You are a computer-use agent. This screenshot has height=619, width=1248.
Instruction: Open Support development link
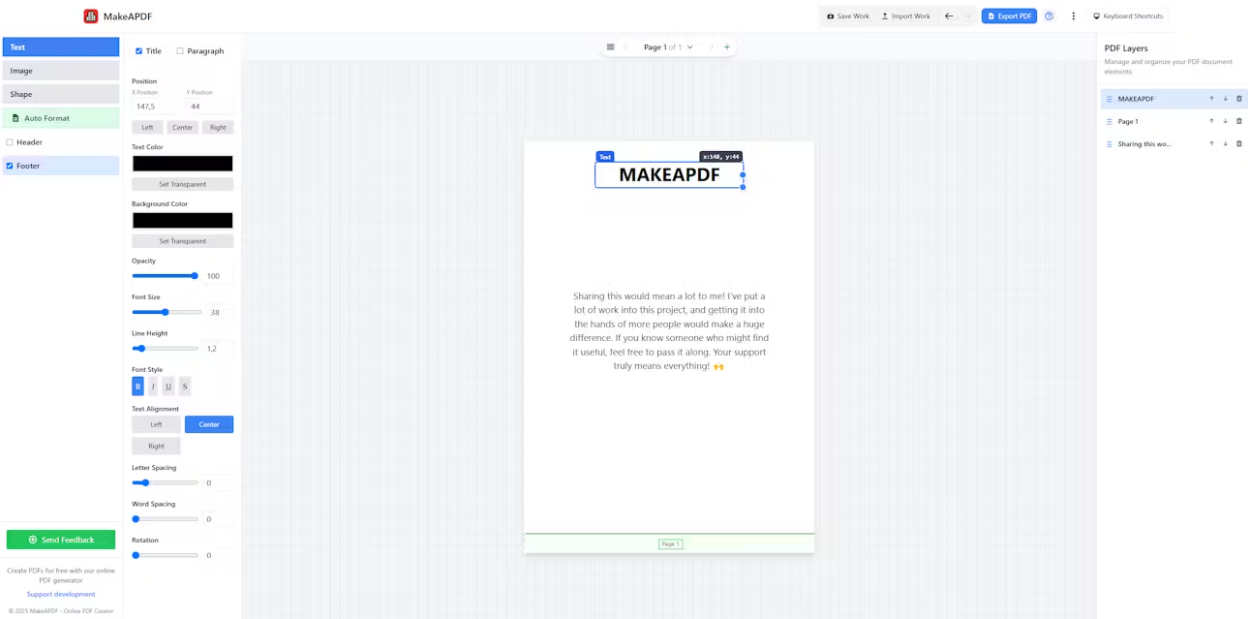pos(61,594)
